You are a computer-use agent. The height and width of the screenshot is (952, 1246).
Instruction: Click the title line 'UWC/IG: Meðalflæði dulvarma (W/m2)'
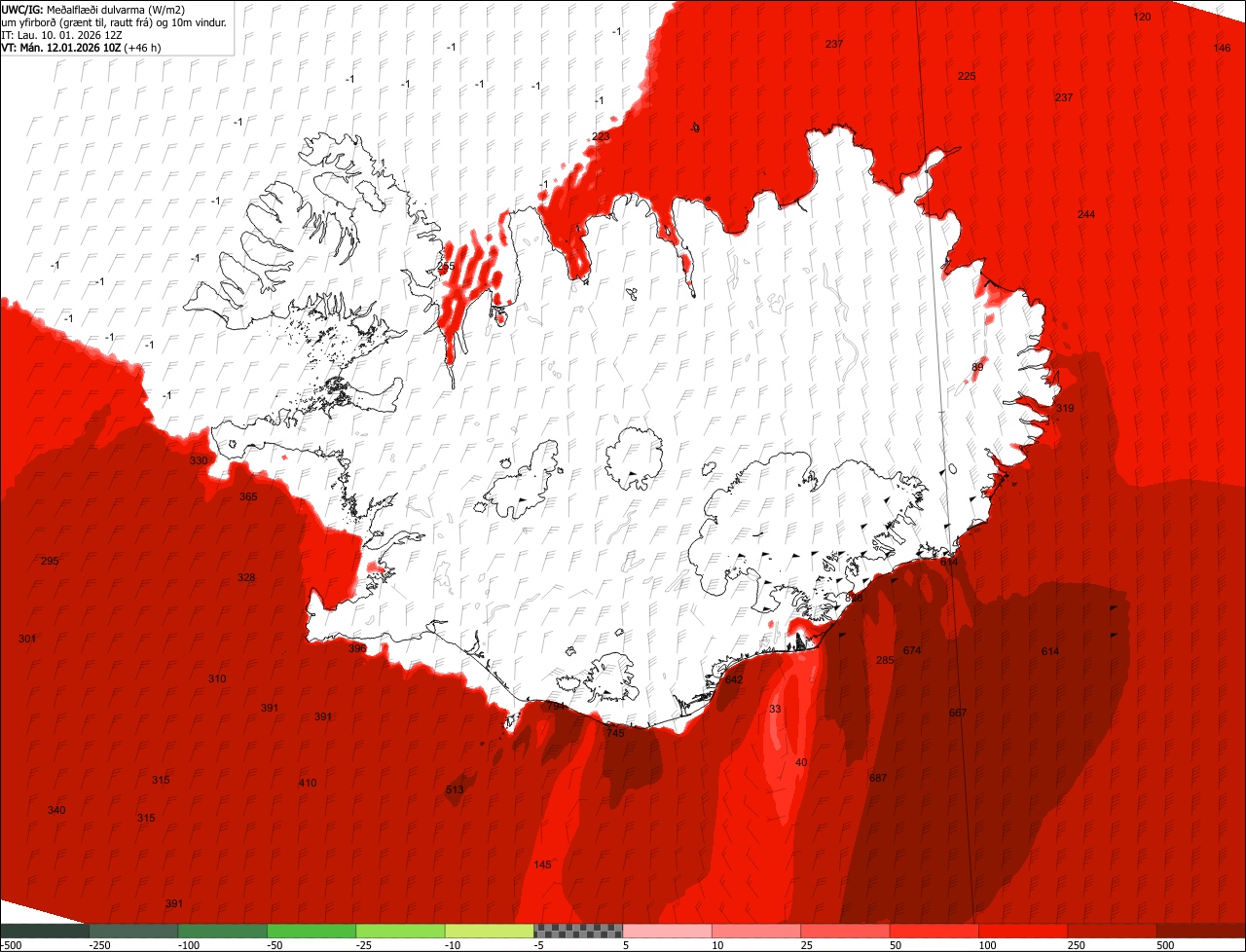coord(93,9)
